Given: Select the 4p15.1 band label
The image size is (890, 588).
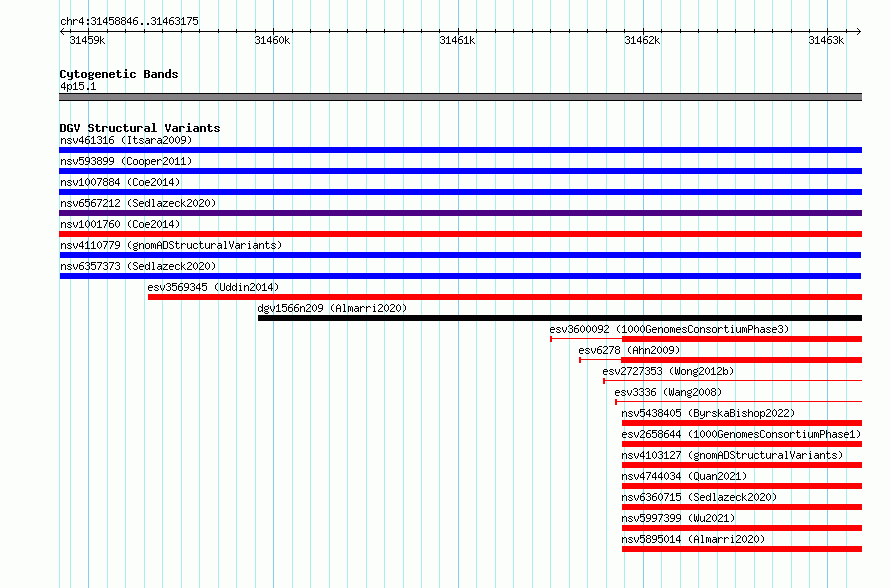Looking at the screenshot, I should pos(78,86).
